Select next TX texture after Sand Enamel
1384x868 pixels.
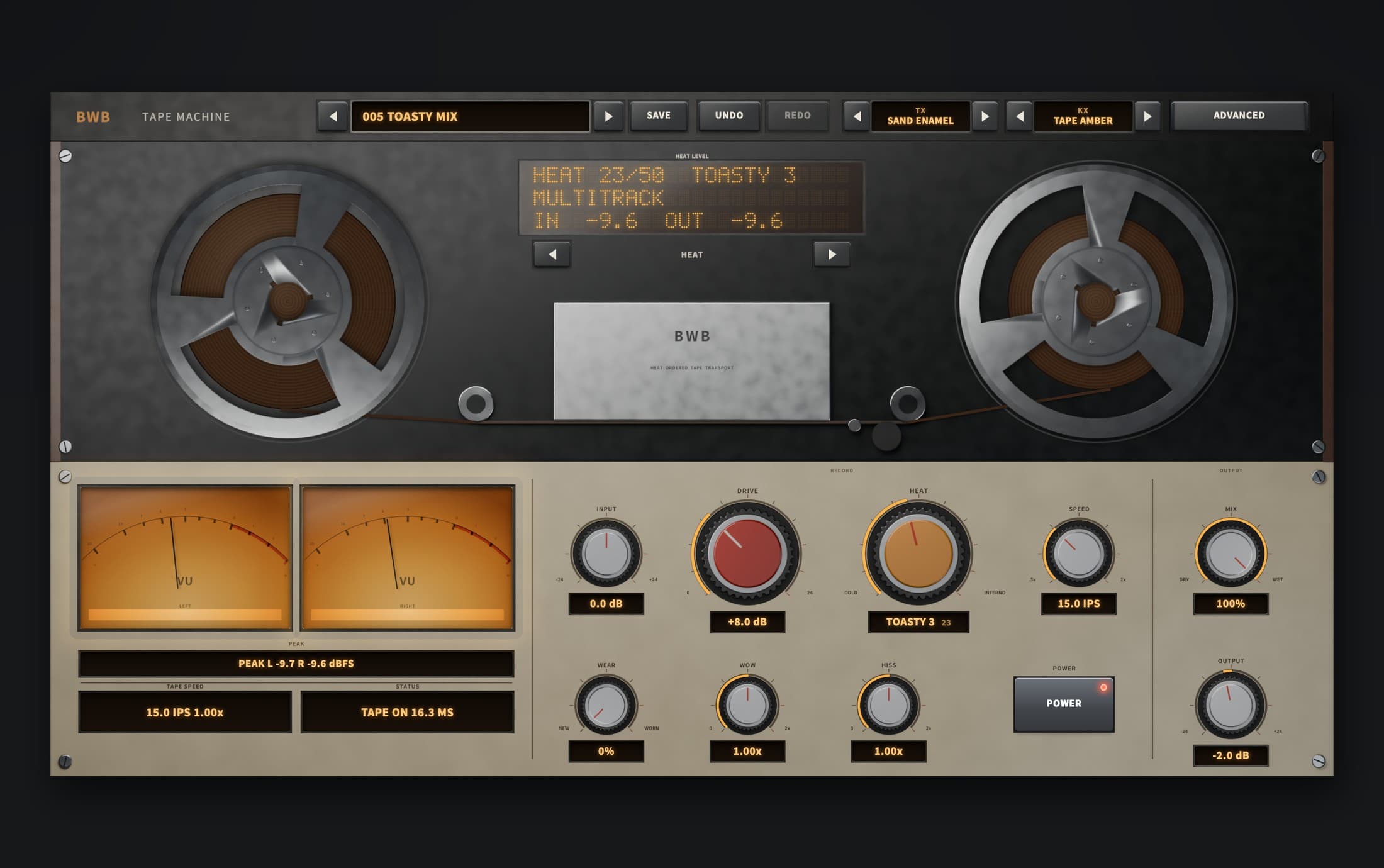tap(985, 116)
